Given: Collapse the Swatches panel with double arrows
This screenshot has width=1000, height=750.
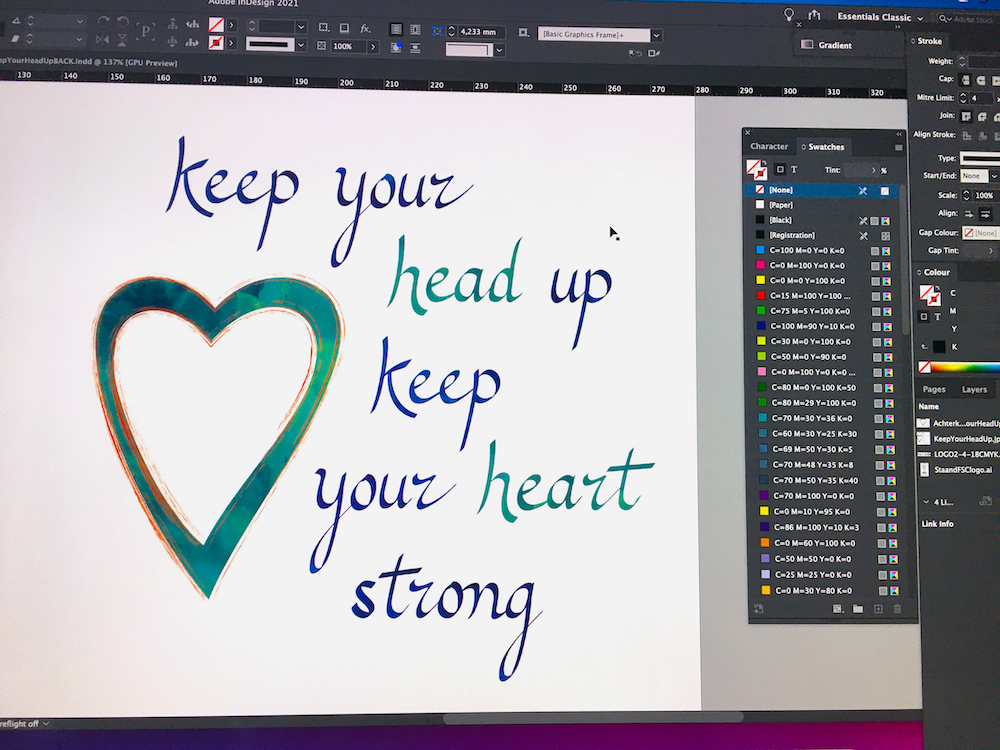Looking at the screenshot, I should point(899,134).
